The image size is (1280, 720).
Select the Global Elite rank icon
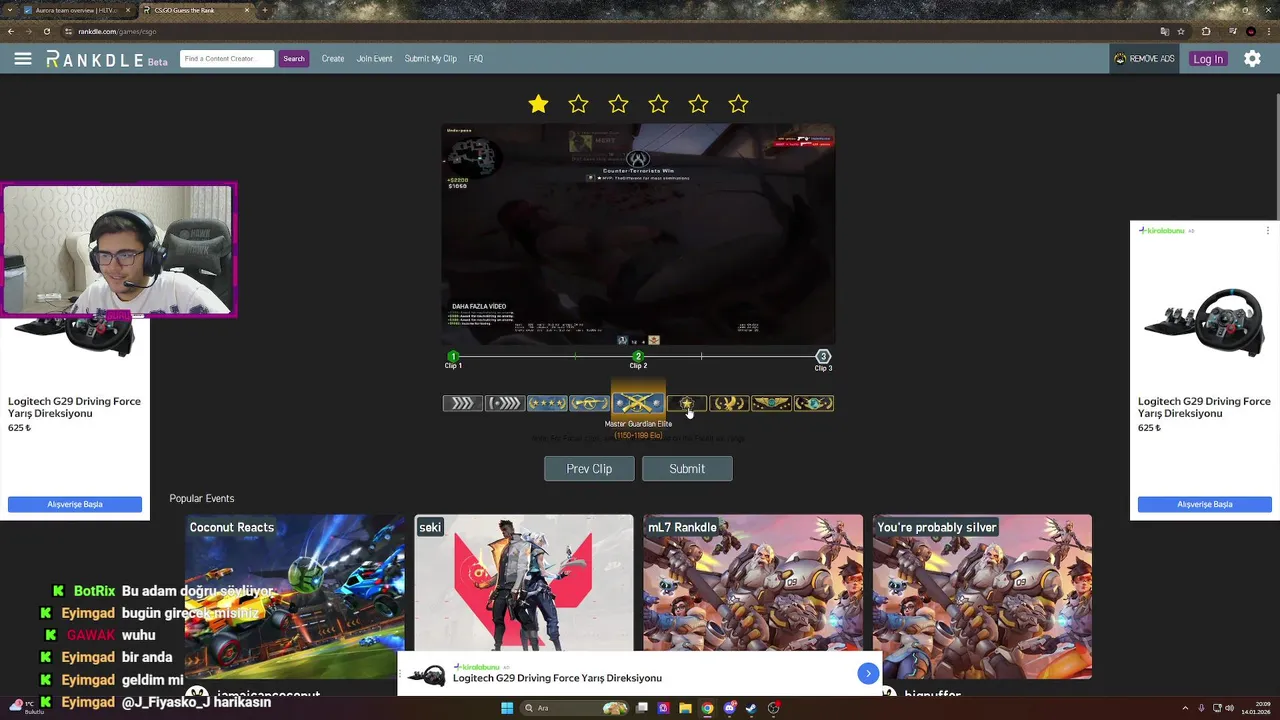pyautogui.click(x=813, y=404)
